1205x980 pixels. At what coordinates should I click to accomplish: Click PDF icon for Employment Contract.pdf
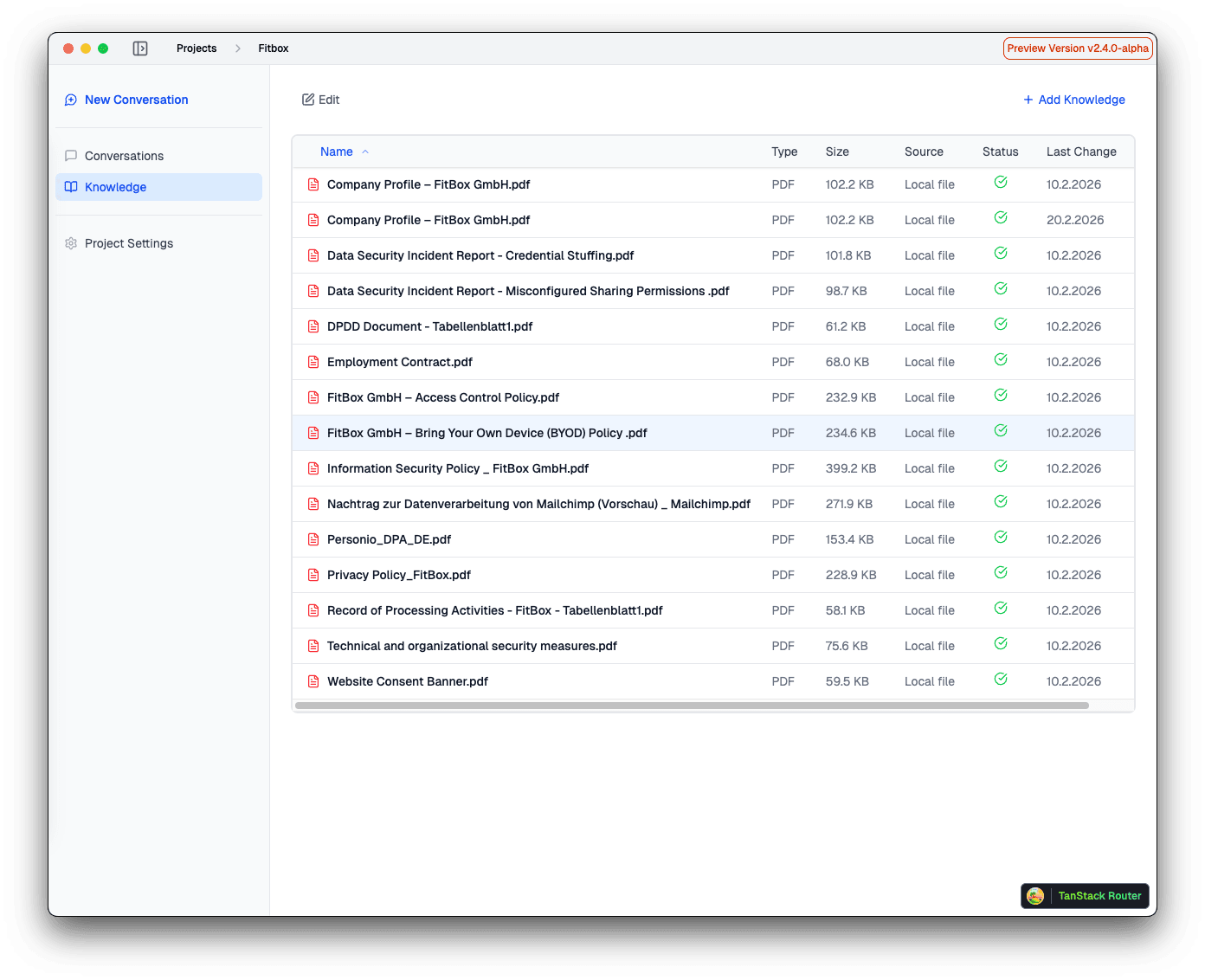click(x=313, y=362)
